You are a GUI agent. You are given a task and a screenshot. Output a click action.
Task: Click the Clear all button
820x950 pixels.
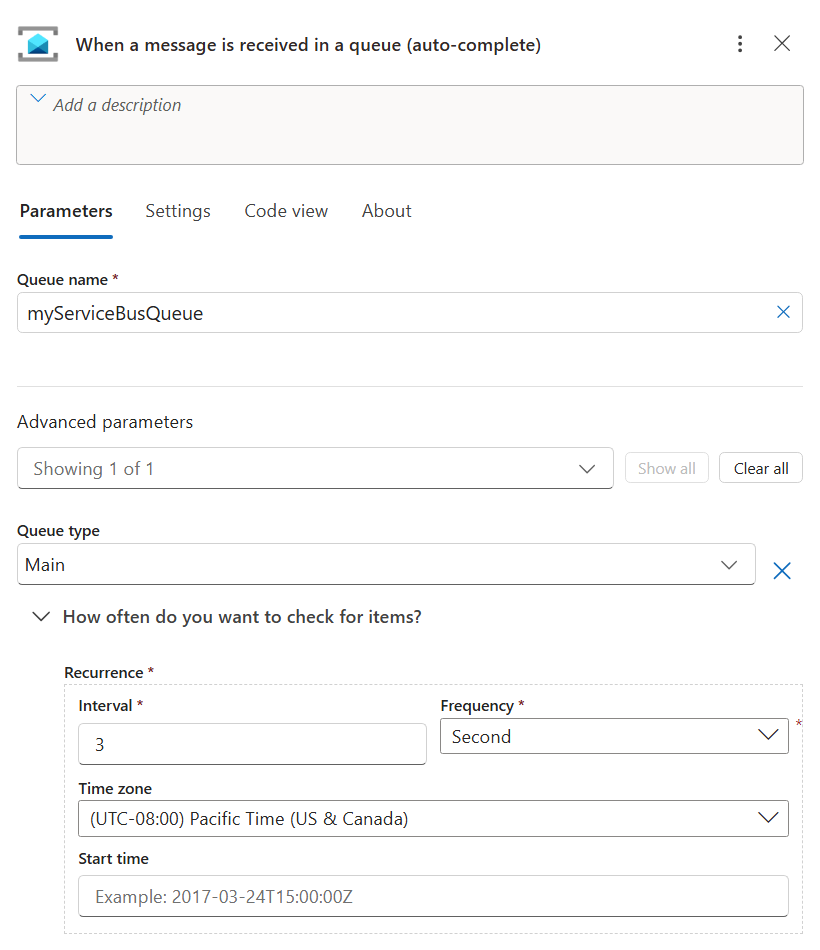(x=760, y=468)
